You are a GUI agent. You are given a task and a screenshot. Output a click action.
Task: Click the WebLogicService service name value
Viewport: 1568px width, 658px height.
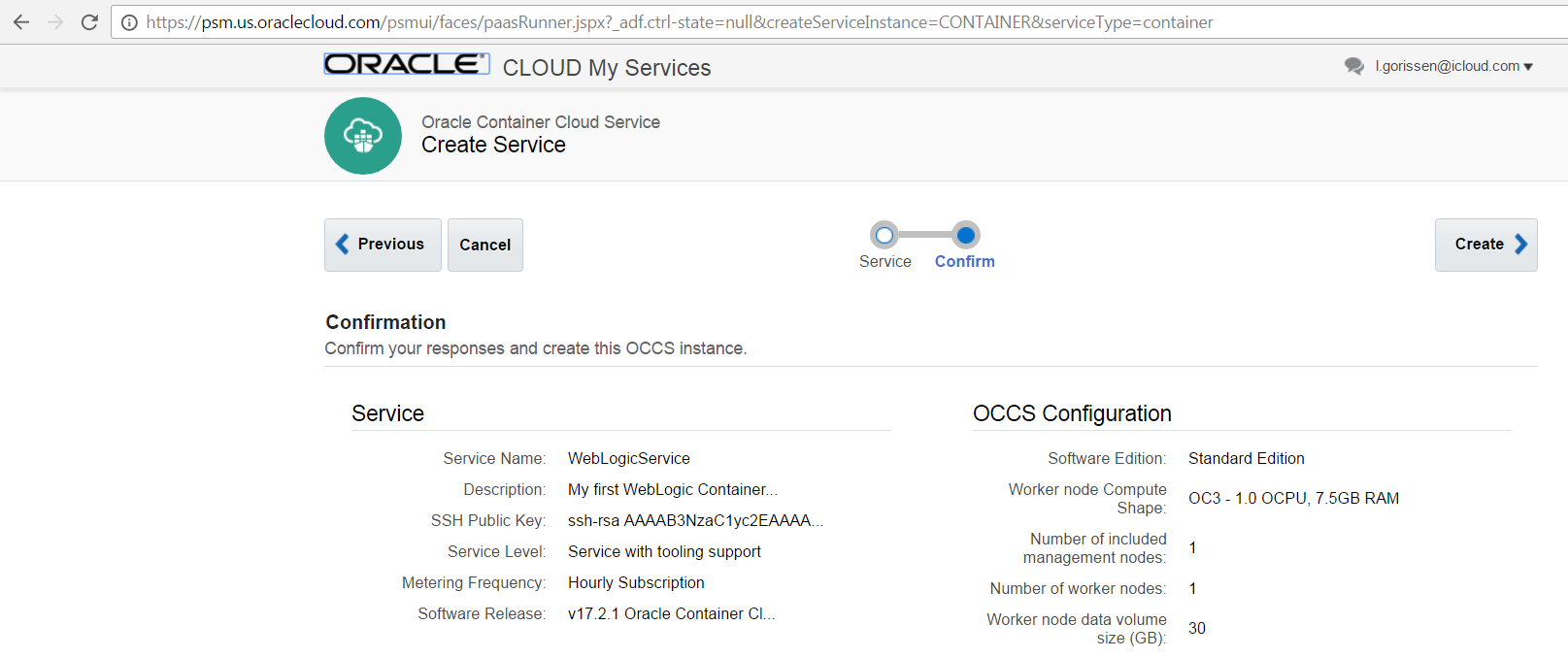(629, 458)
